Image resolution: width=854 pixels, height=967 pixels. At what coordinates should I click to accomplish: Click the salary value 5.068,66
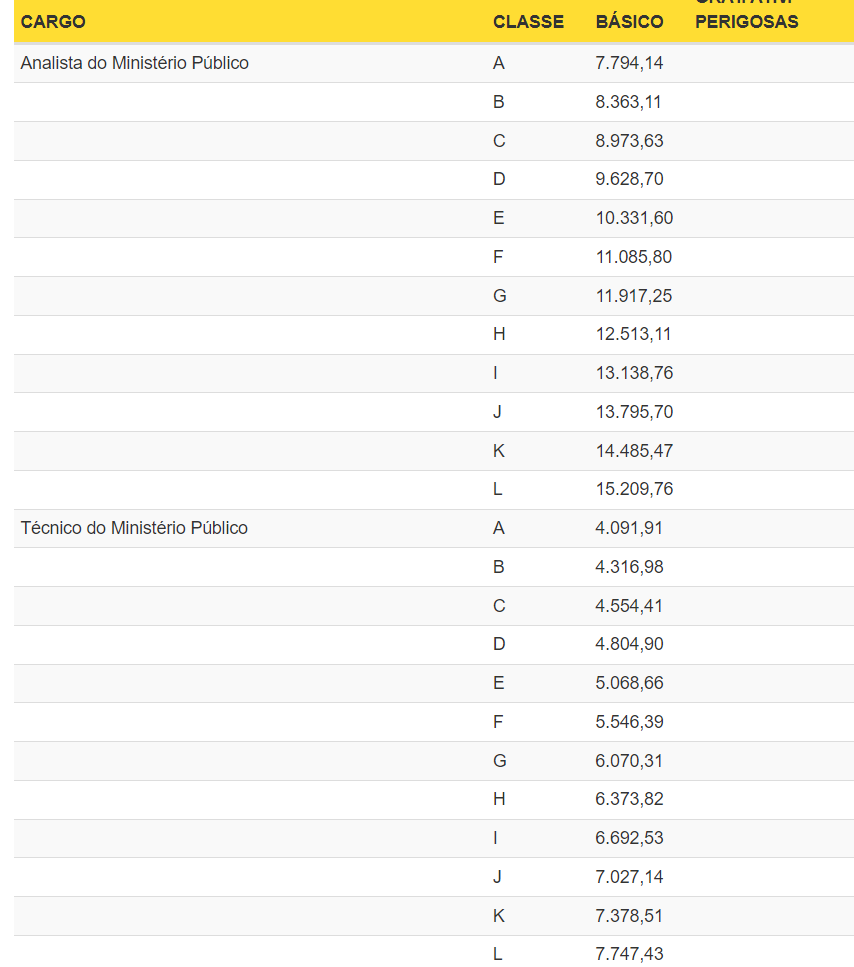click(629, 683)
